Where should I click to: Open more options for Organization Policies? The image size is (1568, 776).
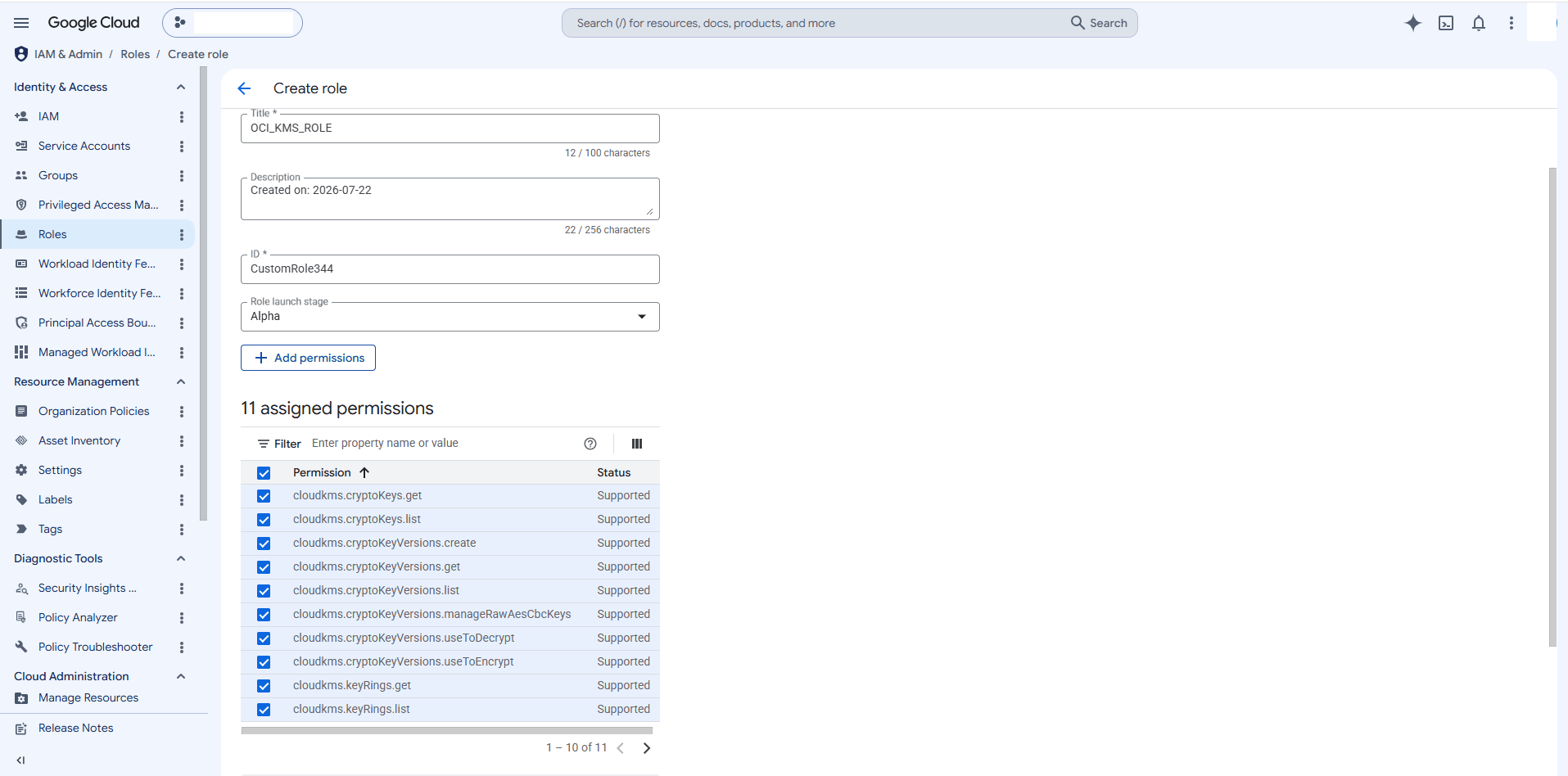(182, 412)
